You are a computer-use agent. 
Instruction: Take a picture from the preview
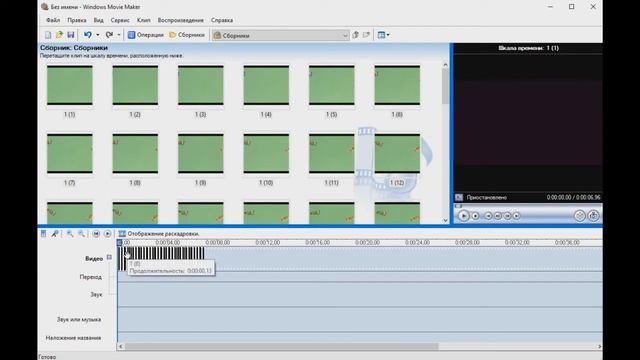click(593, 216)
